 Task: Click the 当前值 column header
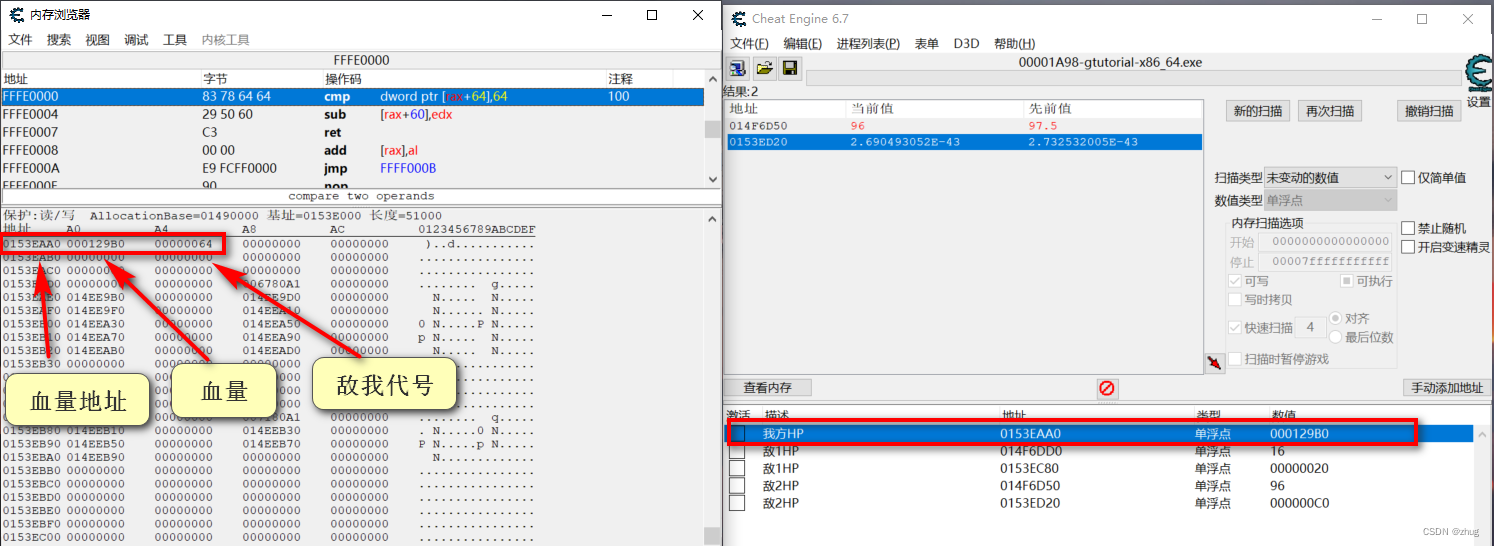[x=935, y=108]
